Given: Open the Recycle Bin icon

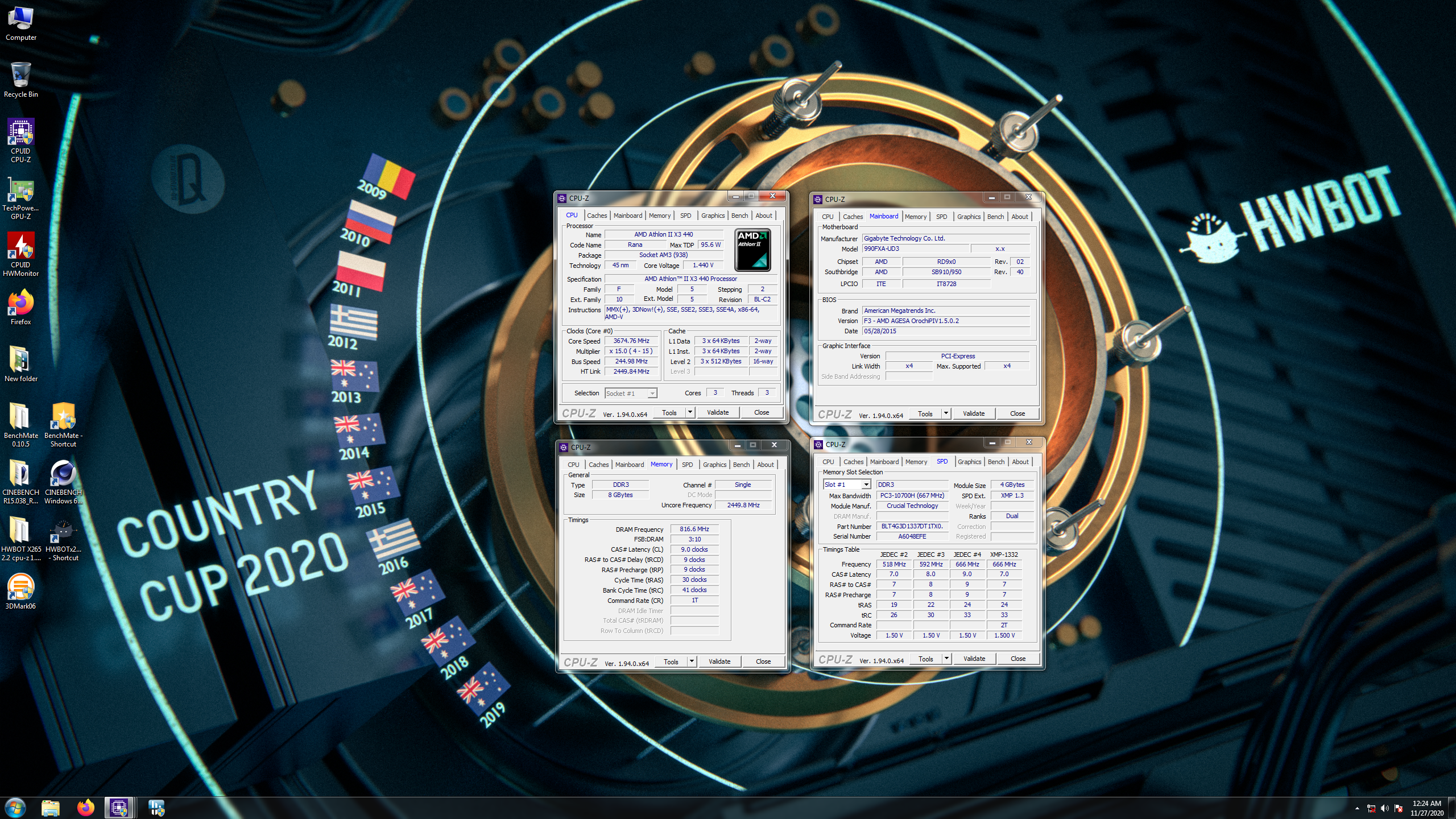Looking at the screenshot, I should pyautogui.click(x=21, y=80).
